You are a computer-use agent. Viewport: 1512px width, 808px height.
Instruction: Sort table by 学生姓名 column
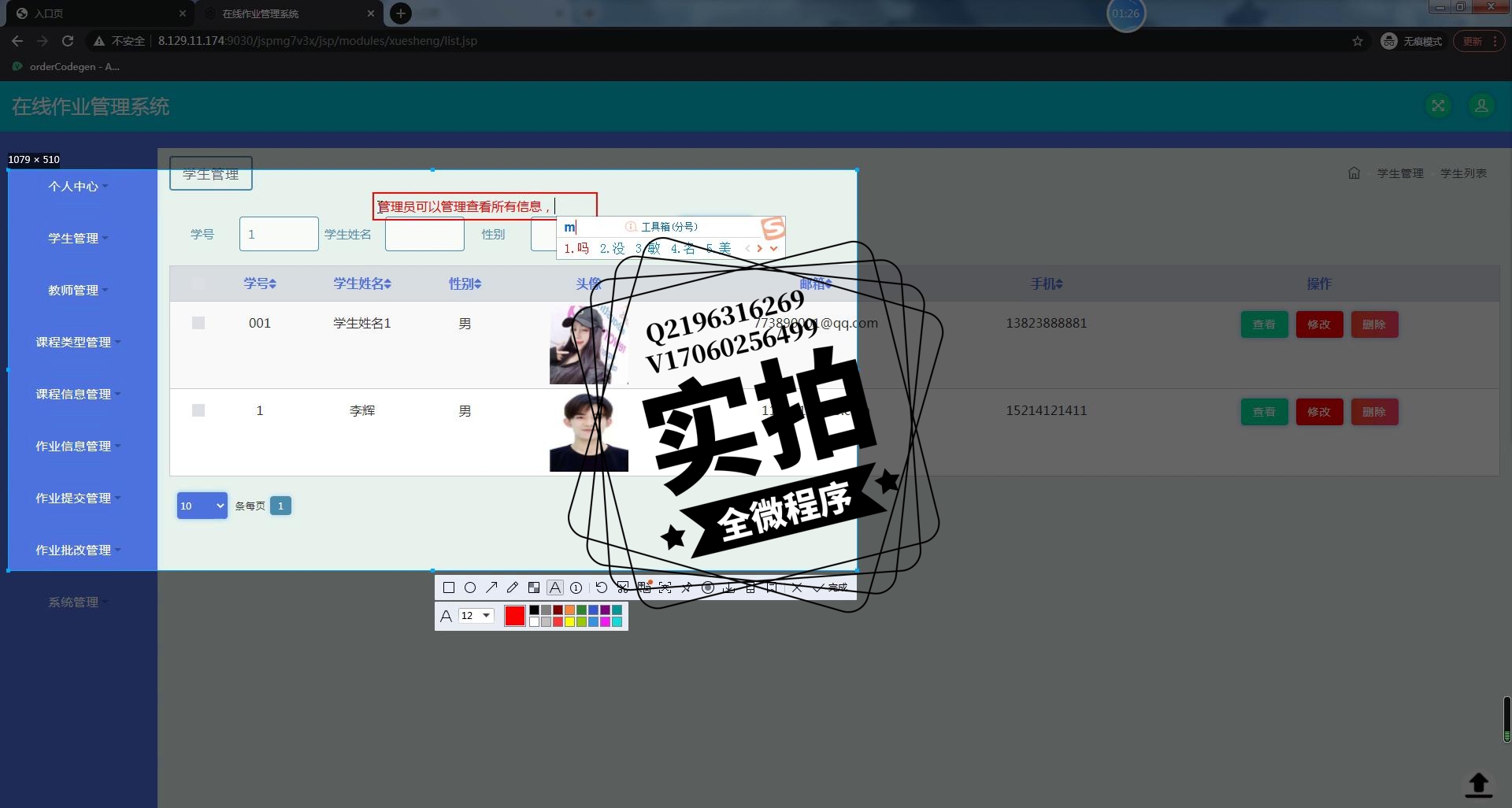point(362,284)
